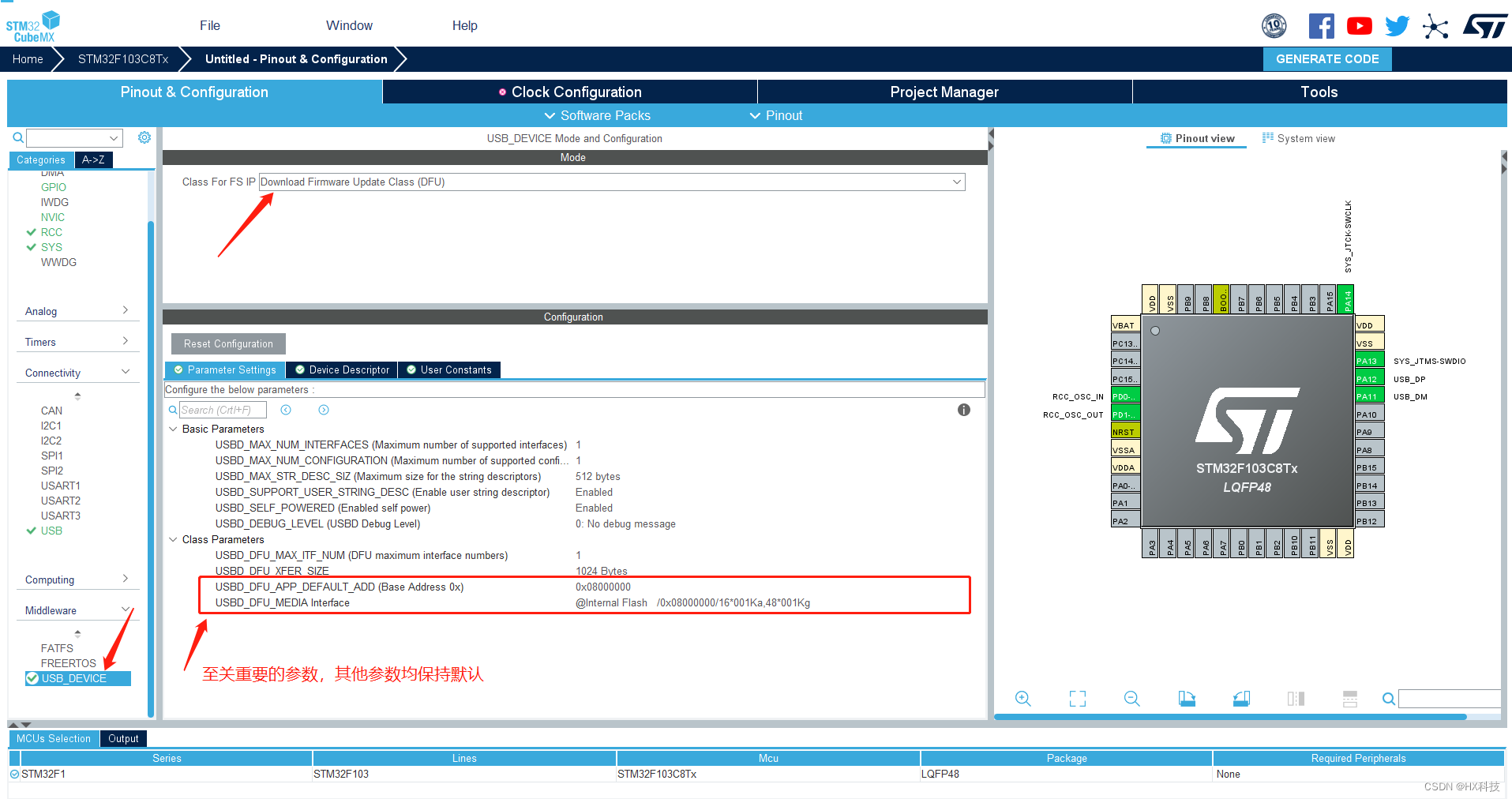Select the PA14 pin on chip top

(1347, 299)
